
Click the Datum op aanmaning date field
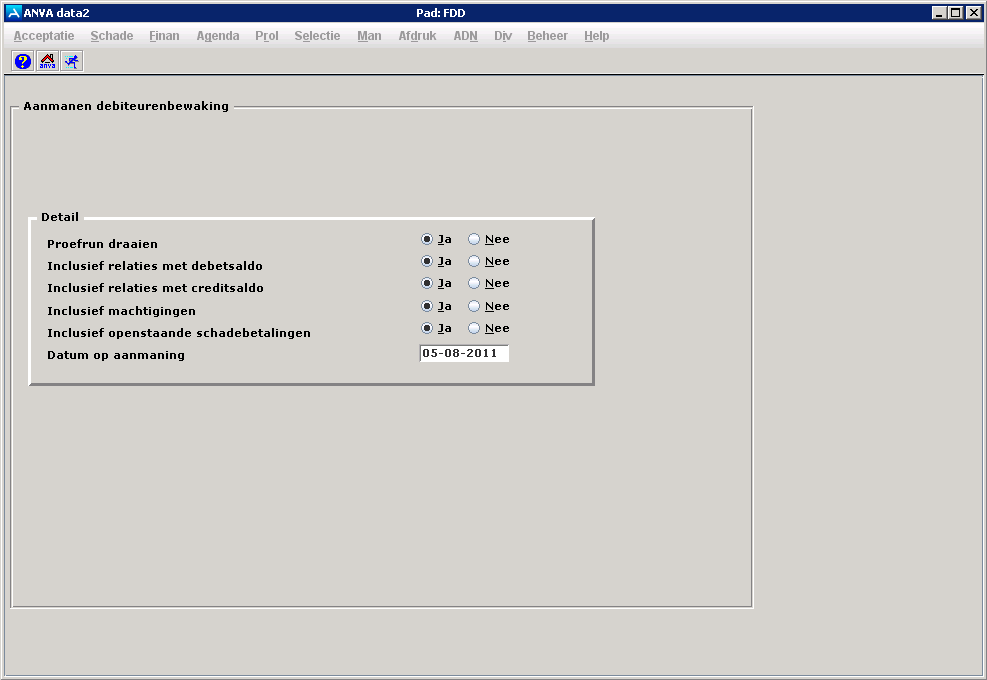[x=464, y=353]
